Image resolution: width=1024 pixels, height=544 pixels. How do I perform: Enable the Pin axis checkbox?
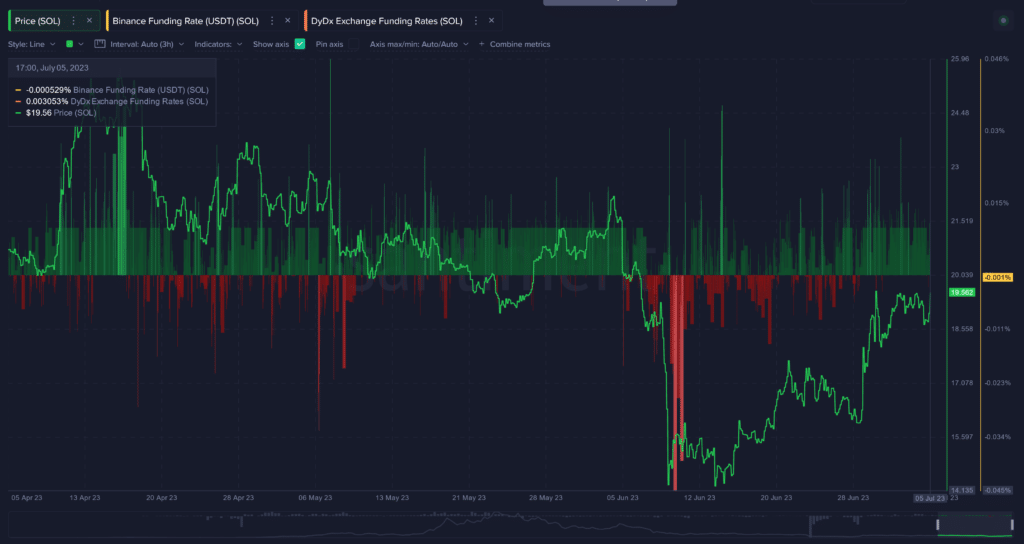[x=353, y=44]
